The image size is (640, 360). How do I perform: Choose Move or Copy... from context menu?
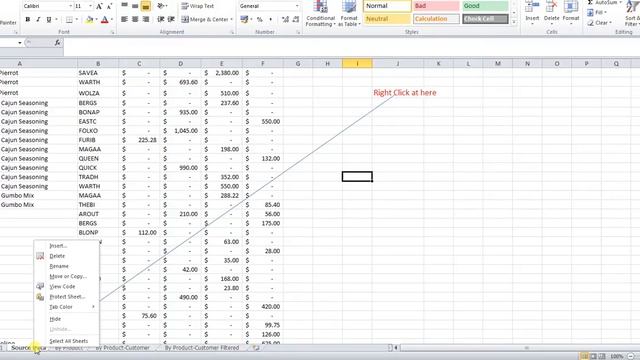click(67, 276)
